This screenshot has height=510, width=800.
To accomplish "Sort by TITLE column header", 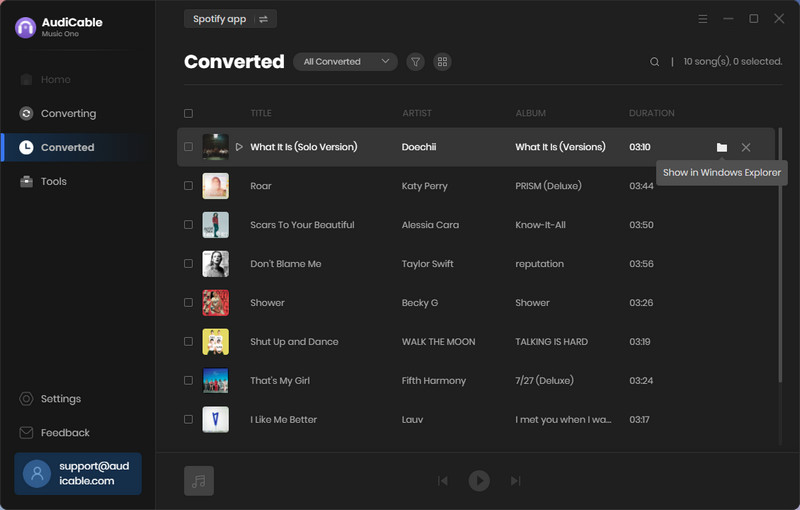I will coord(261,113).
